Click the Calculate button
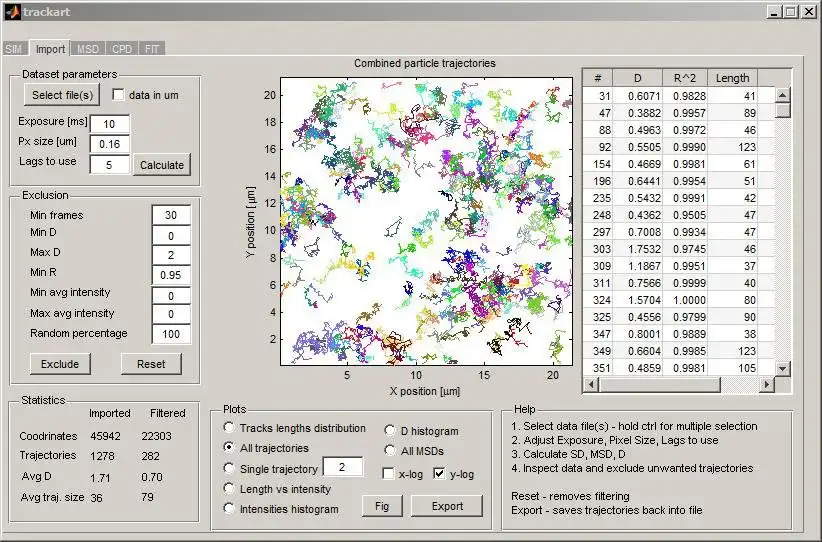The image size is (822, 542). 162,165
